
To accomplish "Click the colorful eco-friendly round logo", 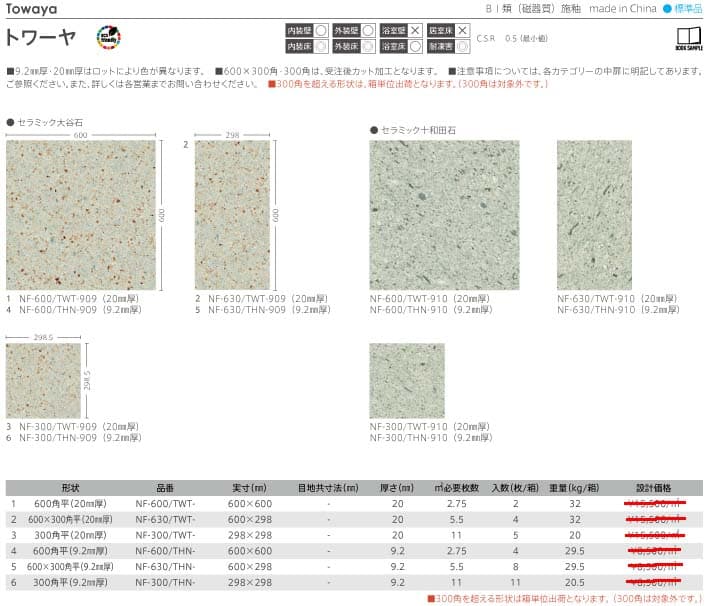I will pyautogui.click(x=108, y=37).
